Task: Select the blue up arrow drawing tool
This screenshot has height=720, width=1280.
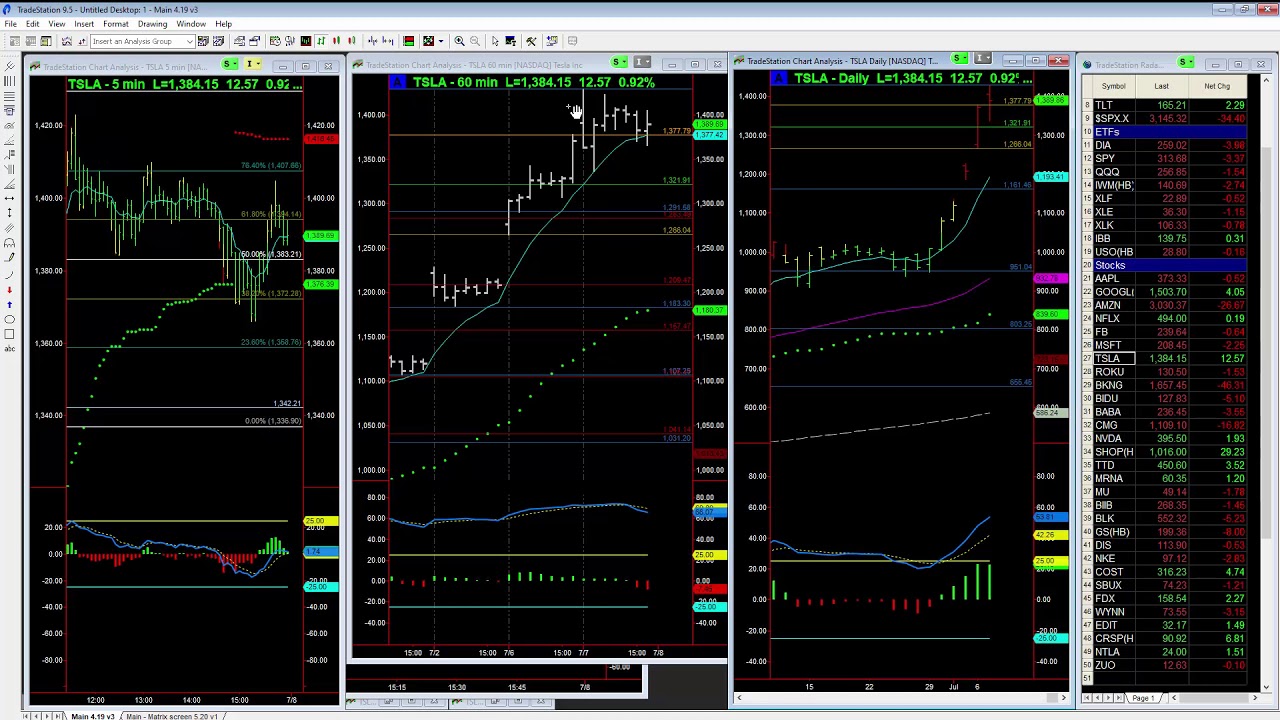Action: [x=9, y=305]
